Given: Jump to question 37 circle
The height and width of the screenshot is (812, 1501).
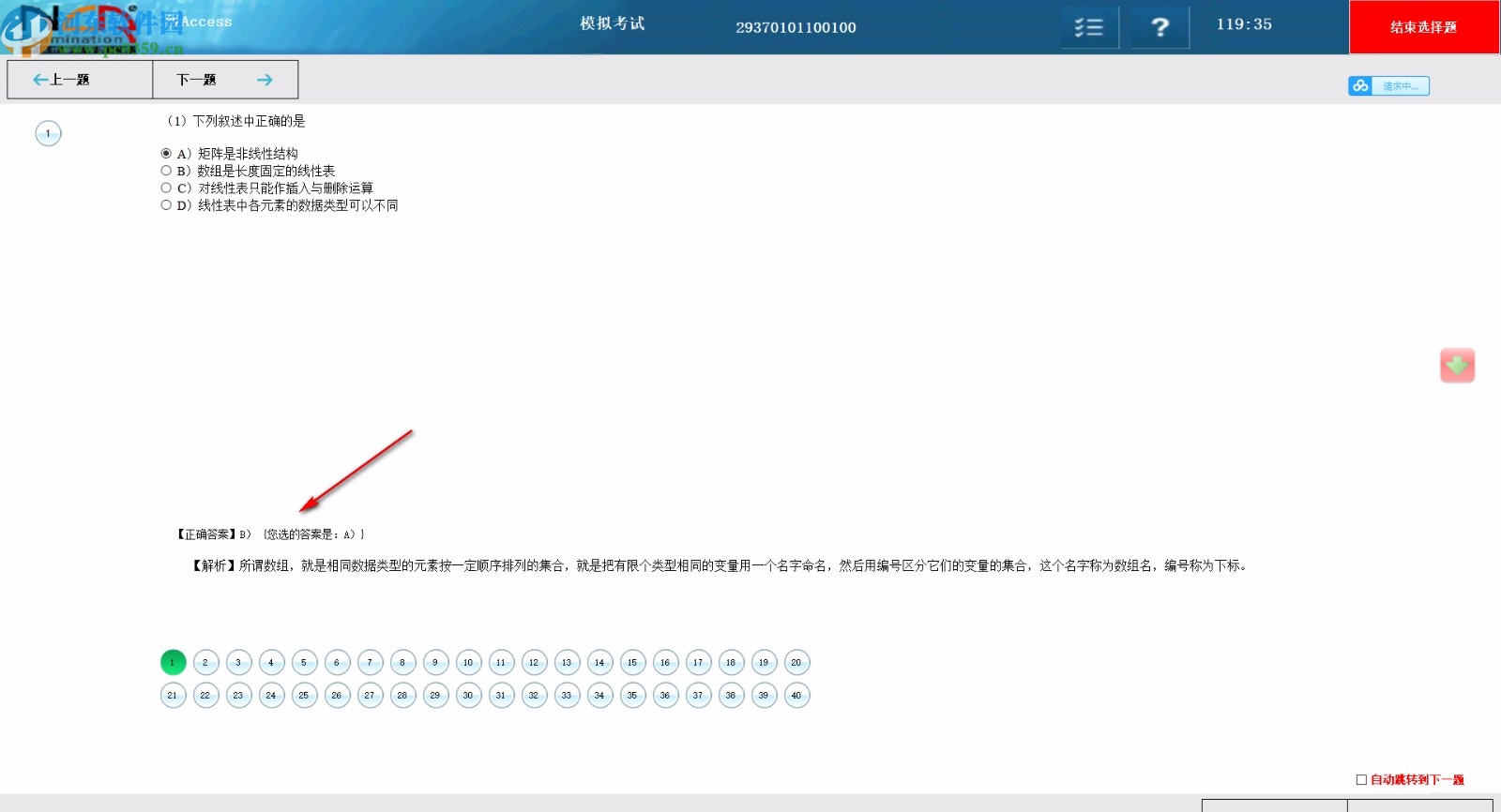Looking at the screenshot, I should (x=698, y=696).
